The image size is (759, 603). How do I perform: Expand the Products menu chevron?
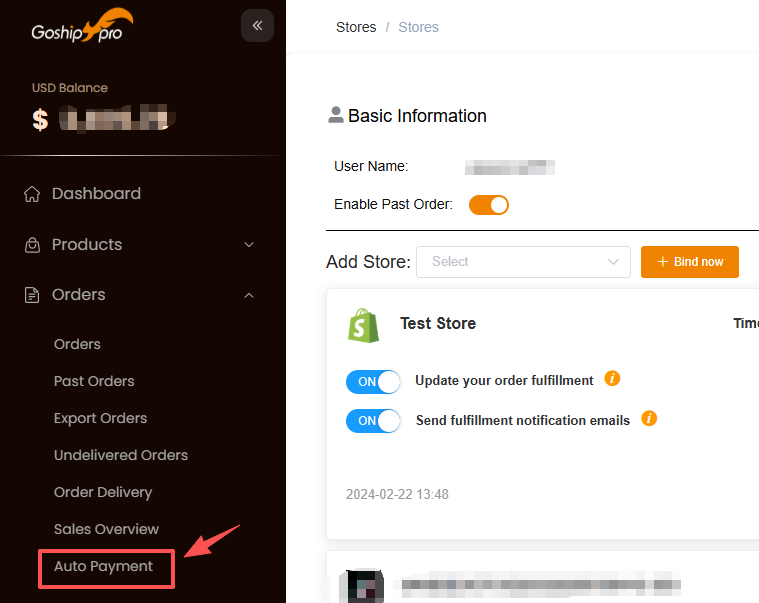(249, 245)
